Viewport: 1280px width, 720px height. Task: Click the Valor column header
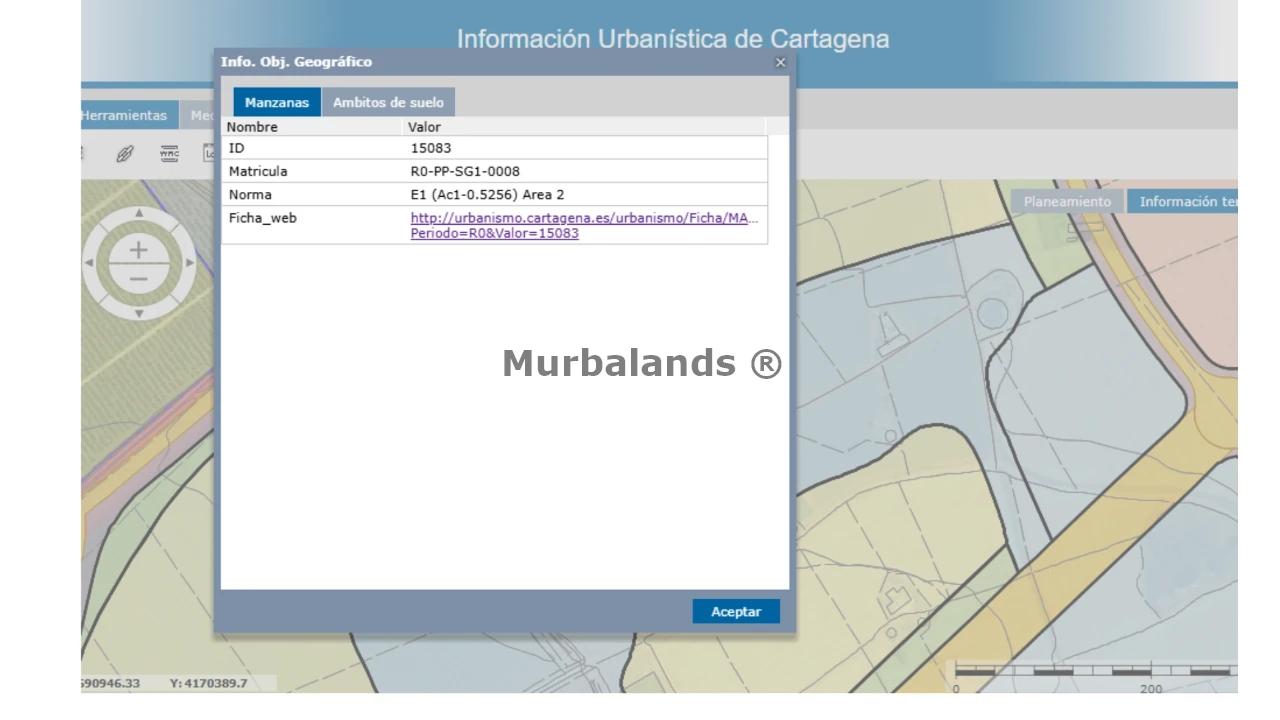pos(424,127)
